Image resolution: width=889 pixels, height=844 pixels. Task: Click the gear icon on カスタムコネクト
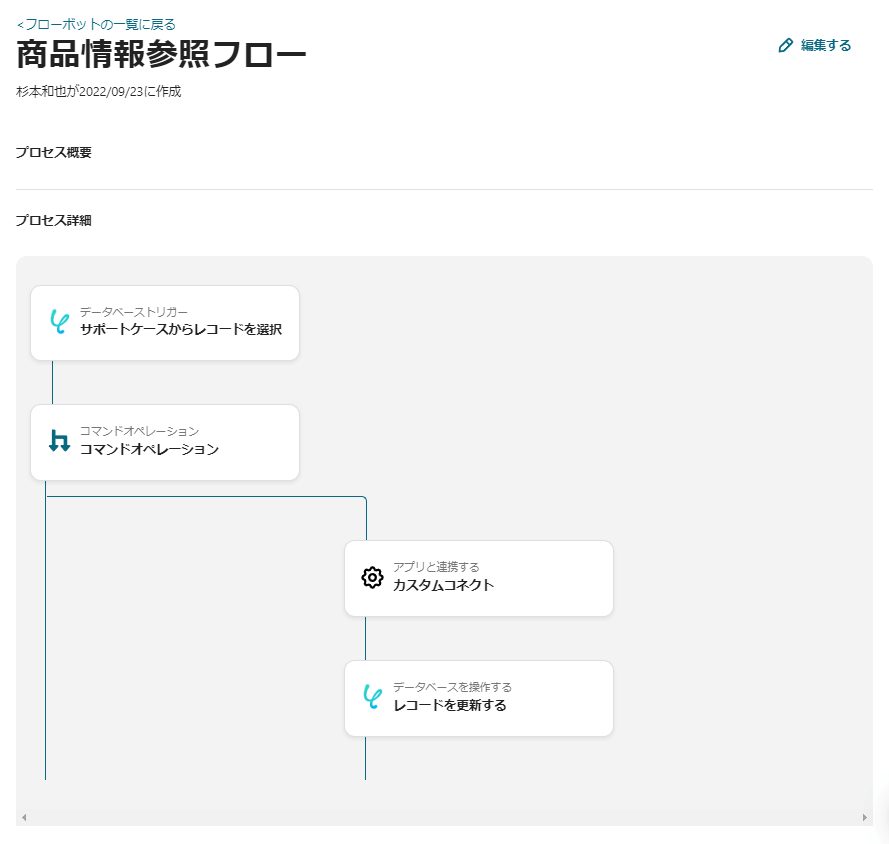[372, 577]
